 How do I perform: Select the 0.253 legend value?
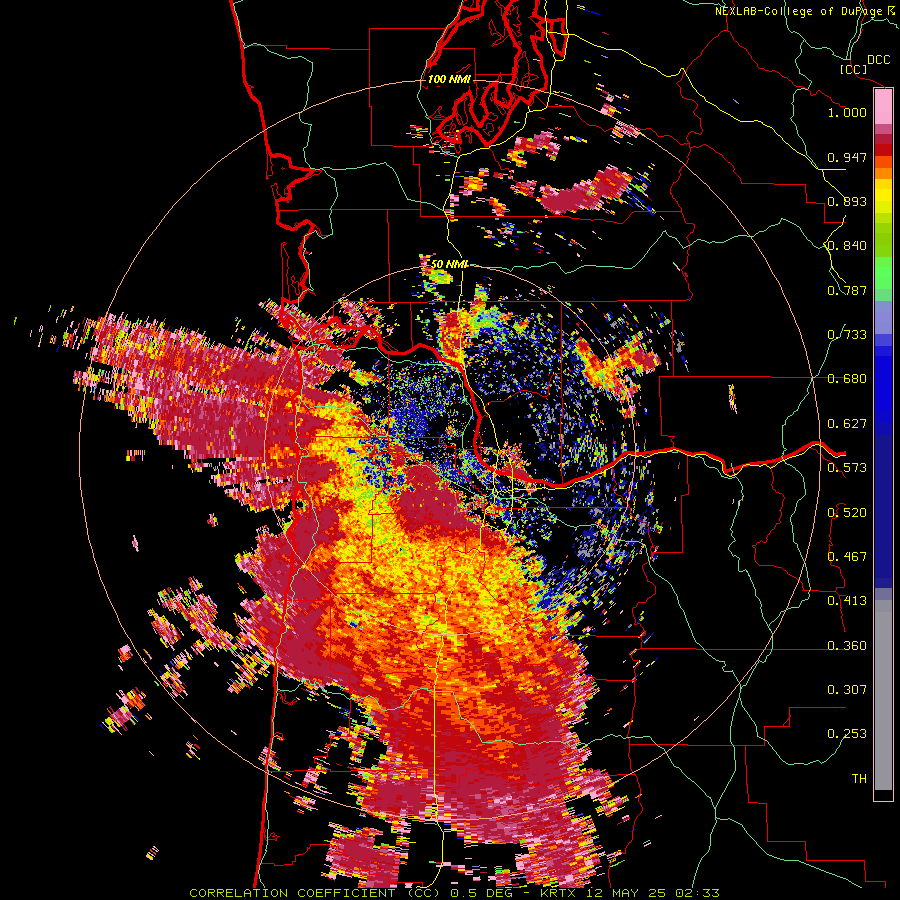pos(847,734)
